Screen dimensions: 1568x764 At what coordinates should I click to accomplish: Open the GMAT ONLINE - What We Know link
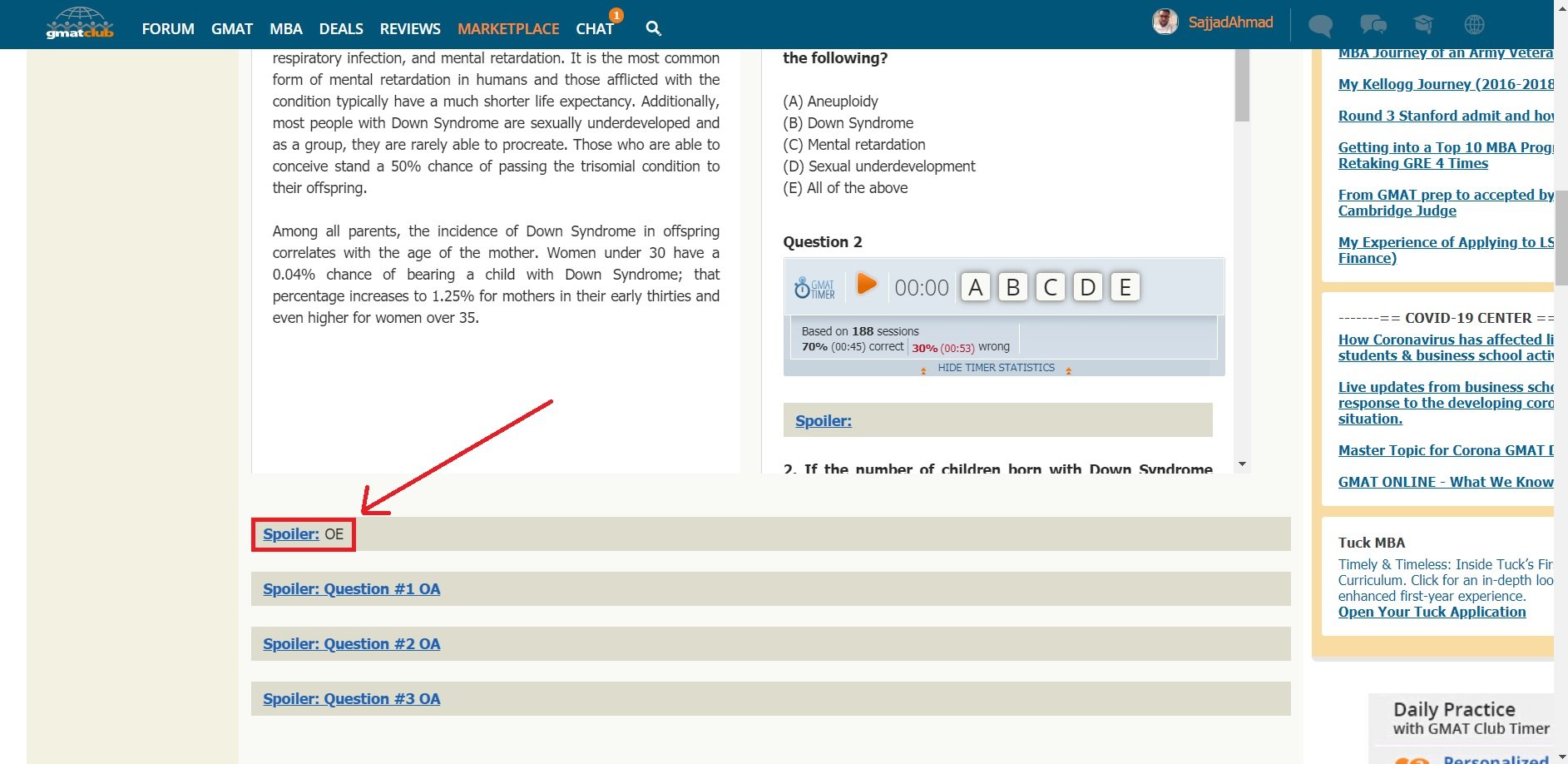coord(1445,482)
